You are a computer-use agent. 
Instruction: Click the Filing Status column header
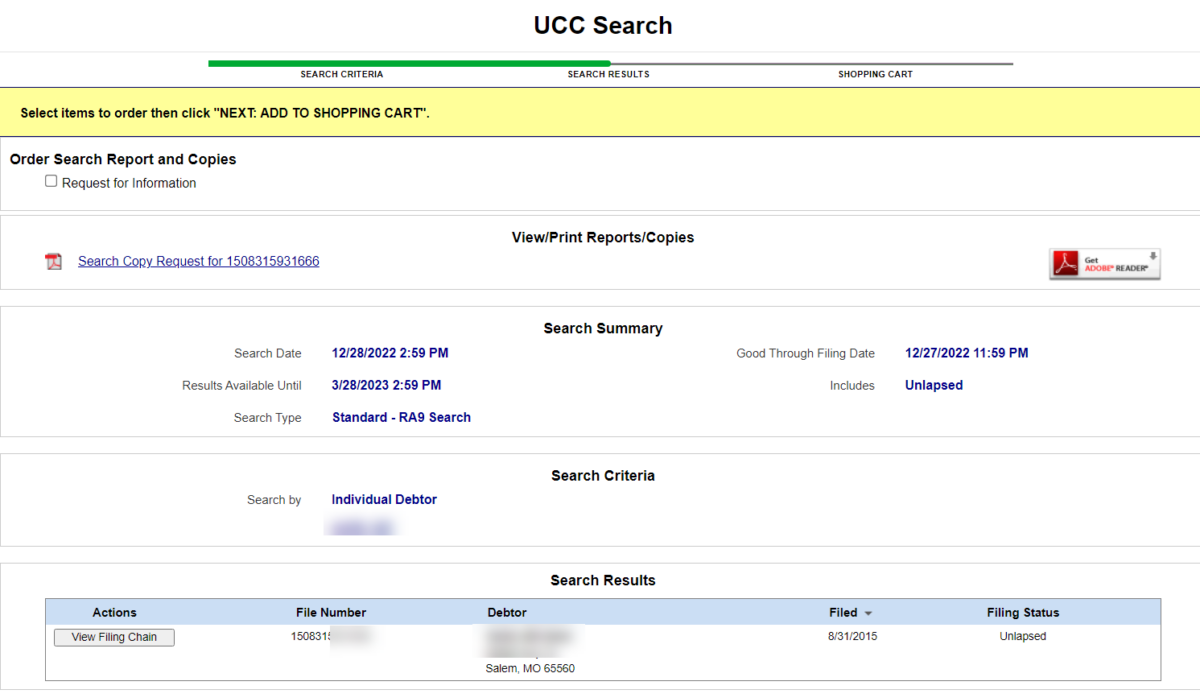coord(1023,612)
